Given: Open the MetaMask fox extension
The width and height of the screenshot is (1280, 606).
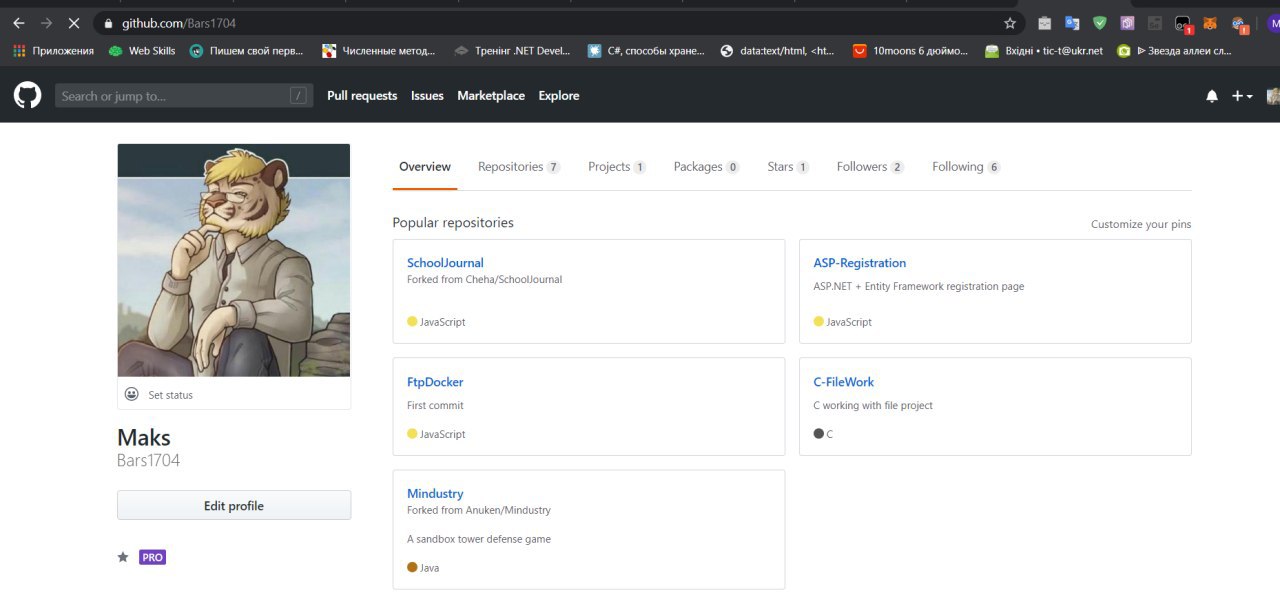Looking at the screenshot, I should point(1210,23).
